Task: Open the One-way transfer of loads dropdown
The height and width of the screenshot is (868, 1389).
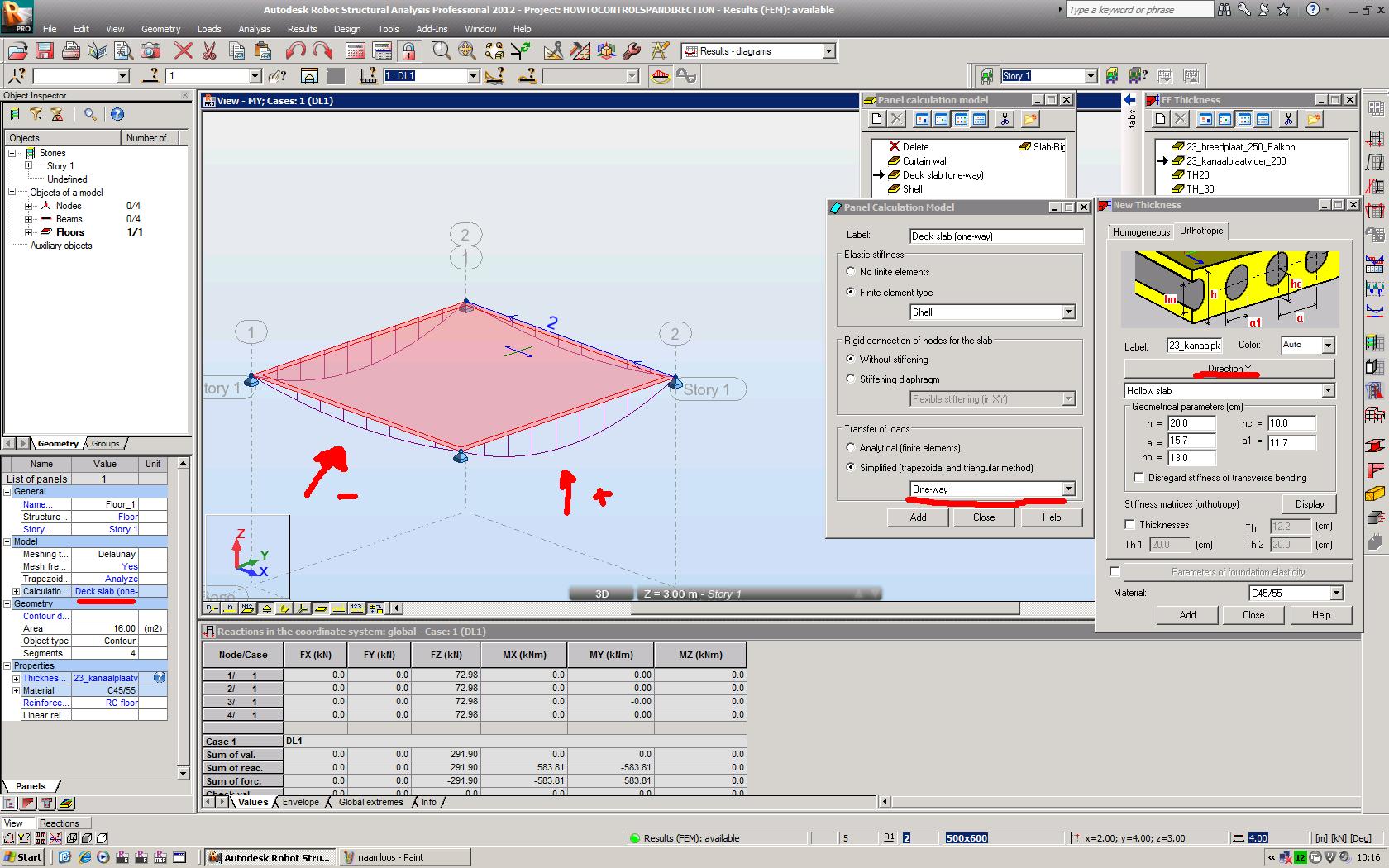Action: pyautogui.click(x=1068, y=489)
